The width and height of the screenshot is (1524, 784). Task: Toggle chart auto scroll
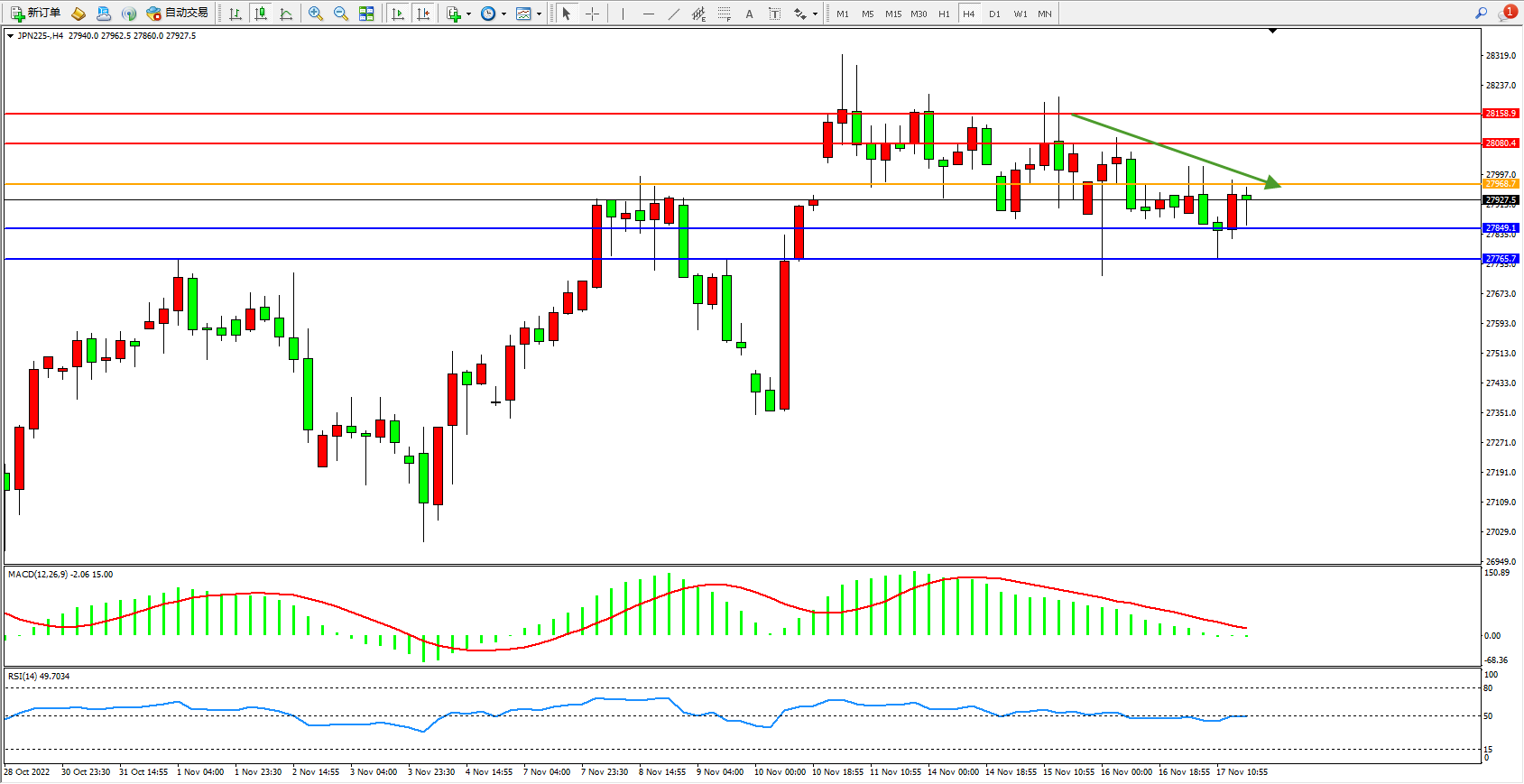pyautogui.click(x=398, y=14)
